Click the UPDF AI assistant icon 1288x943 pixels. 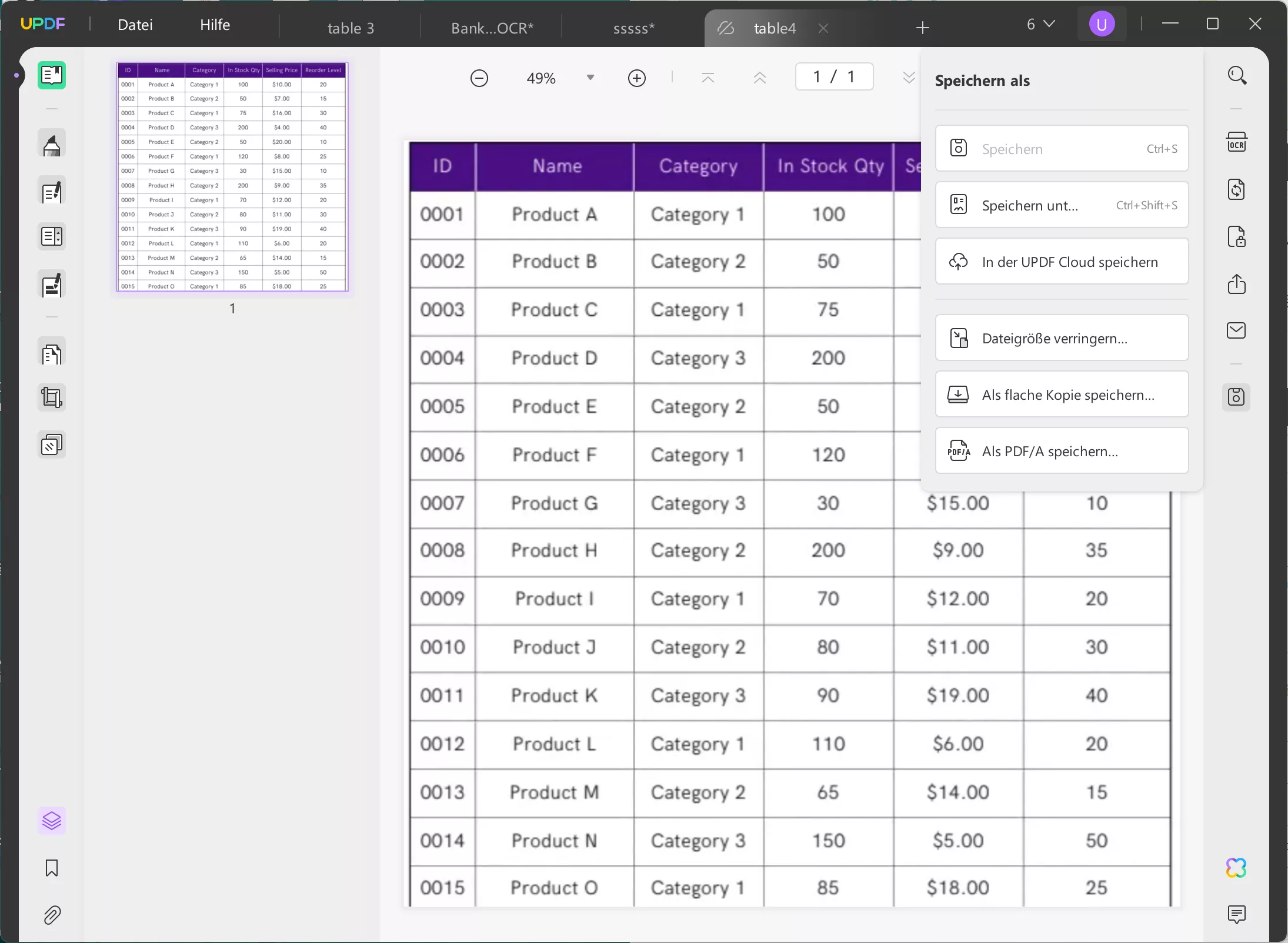point(1236,868)
